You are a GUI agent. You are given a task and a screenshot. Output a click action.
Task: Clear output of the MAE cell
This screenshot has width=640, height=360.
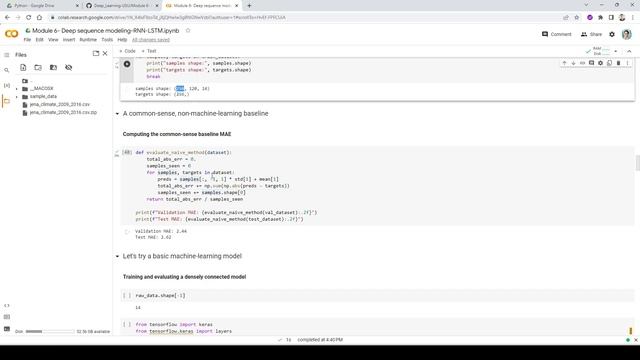[x=127, y=232]
